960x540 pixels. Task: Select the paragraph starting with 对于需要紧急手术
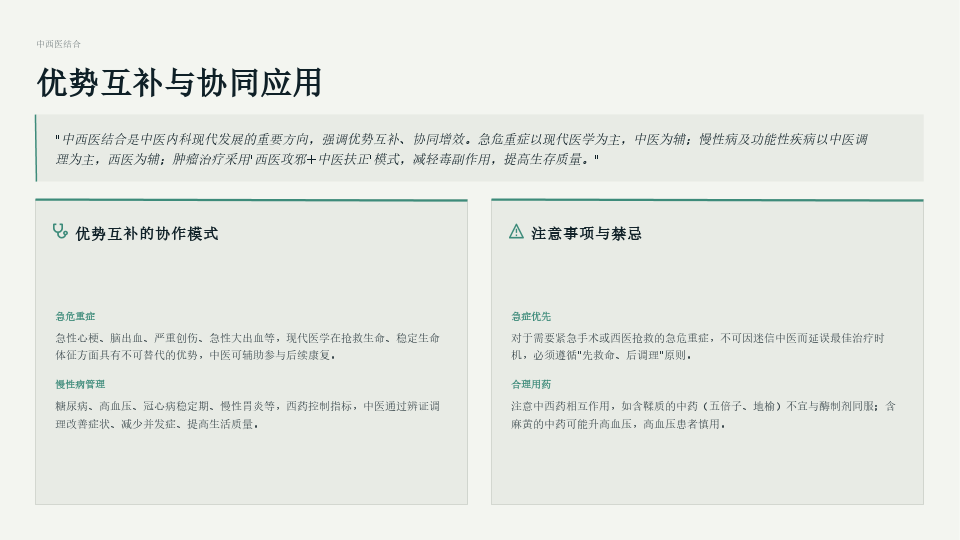pyautogui.click(x=698, y=347)
